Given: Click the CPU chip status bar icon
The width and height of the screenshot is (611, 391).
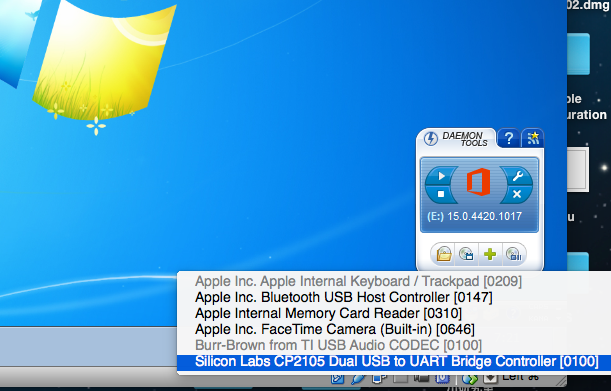Looking at the screenshot, I should point(441,379).
